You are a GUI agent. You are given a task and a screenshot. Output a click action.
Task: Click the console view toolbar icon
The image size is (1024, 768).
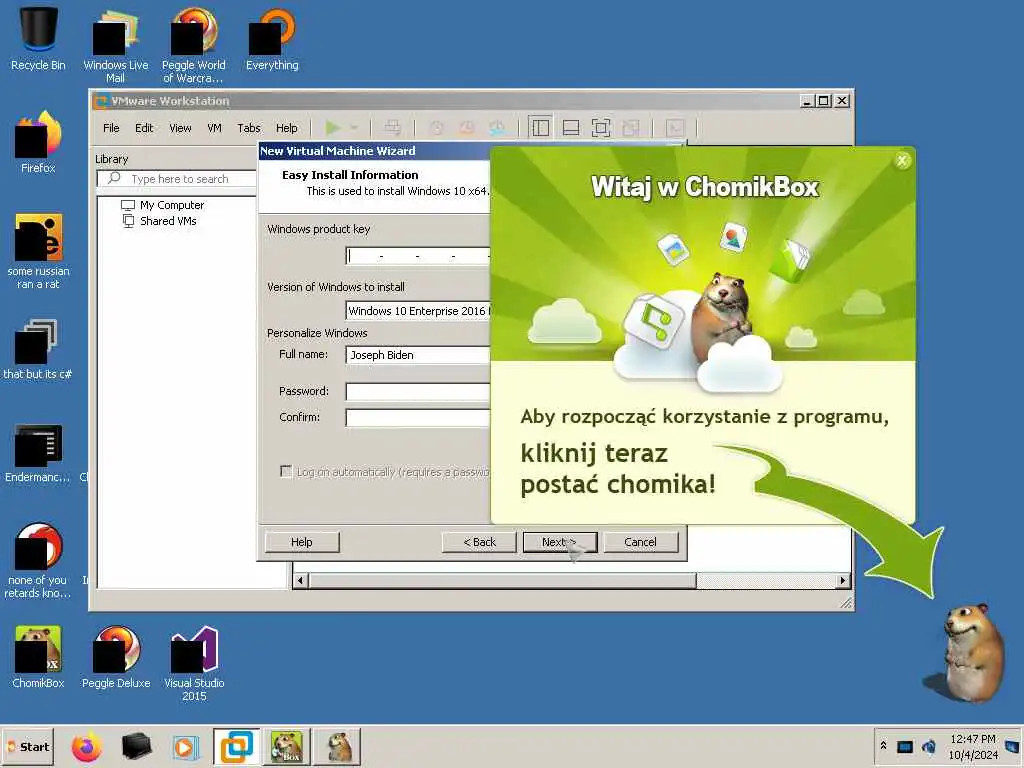(675, 127)
